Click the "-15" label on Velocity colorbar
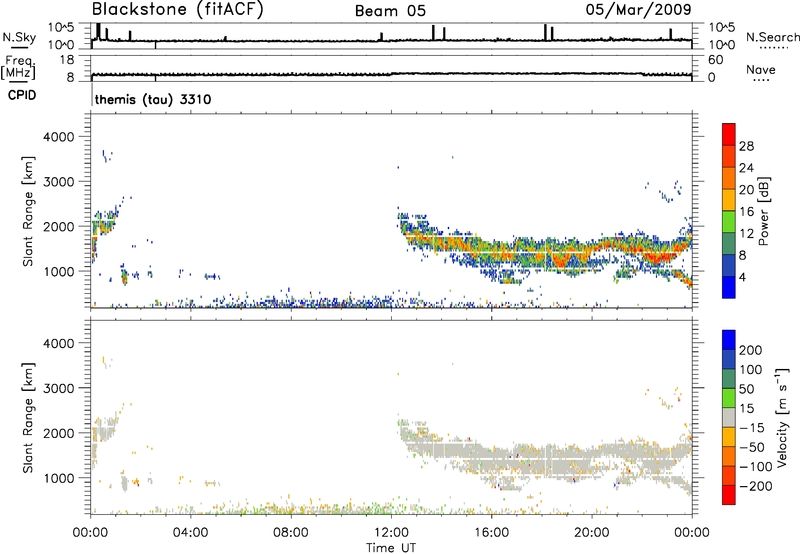Screen dimensions: 800x554 753,428
